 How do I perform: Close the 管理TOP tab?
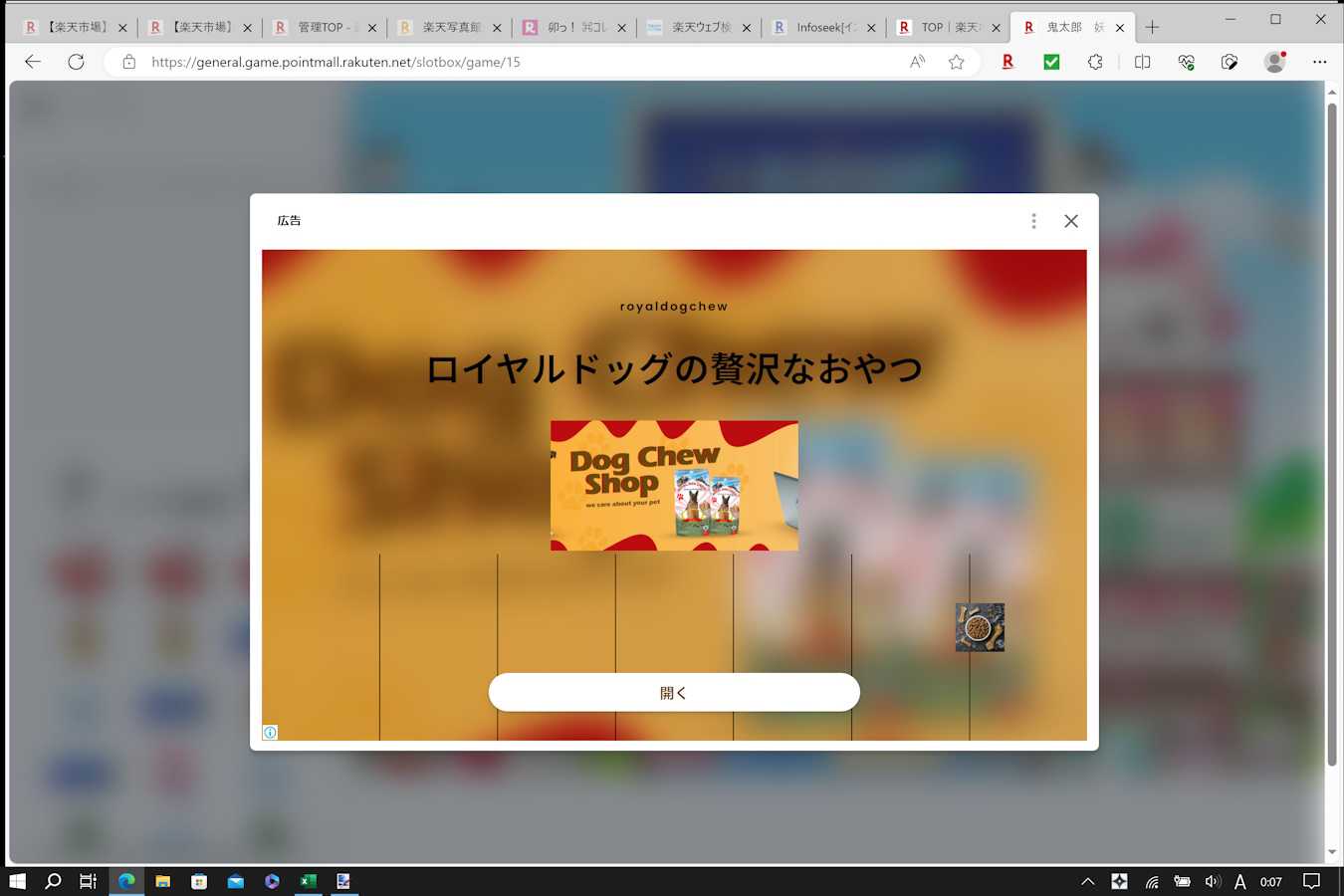[x=372, y=28]
